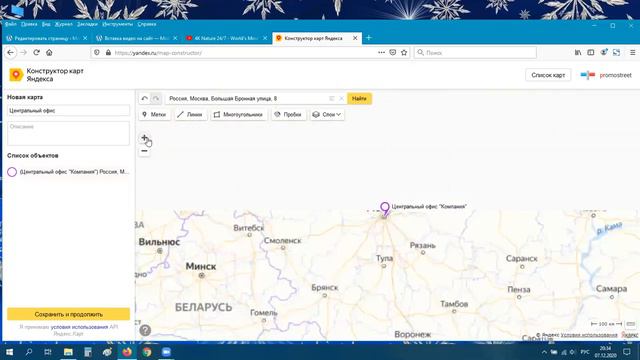Toggle the Firefox sidebar icon
The height and width of the screenshot is (360, 640).
click(x=591, y=53)
